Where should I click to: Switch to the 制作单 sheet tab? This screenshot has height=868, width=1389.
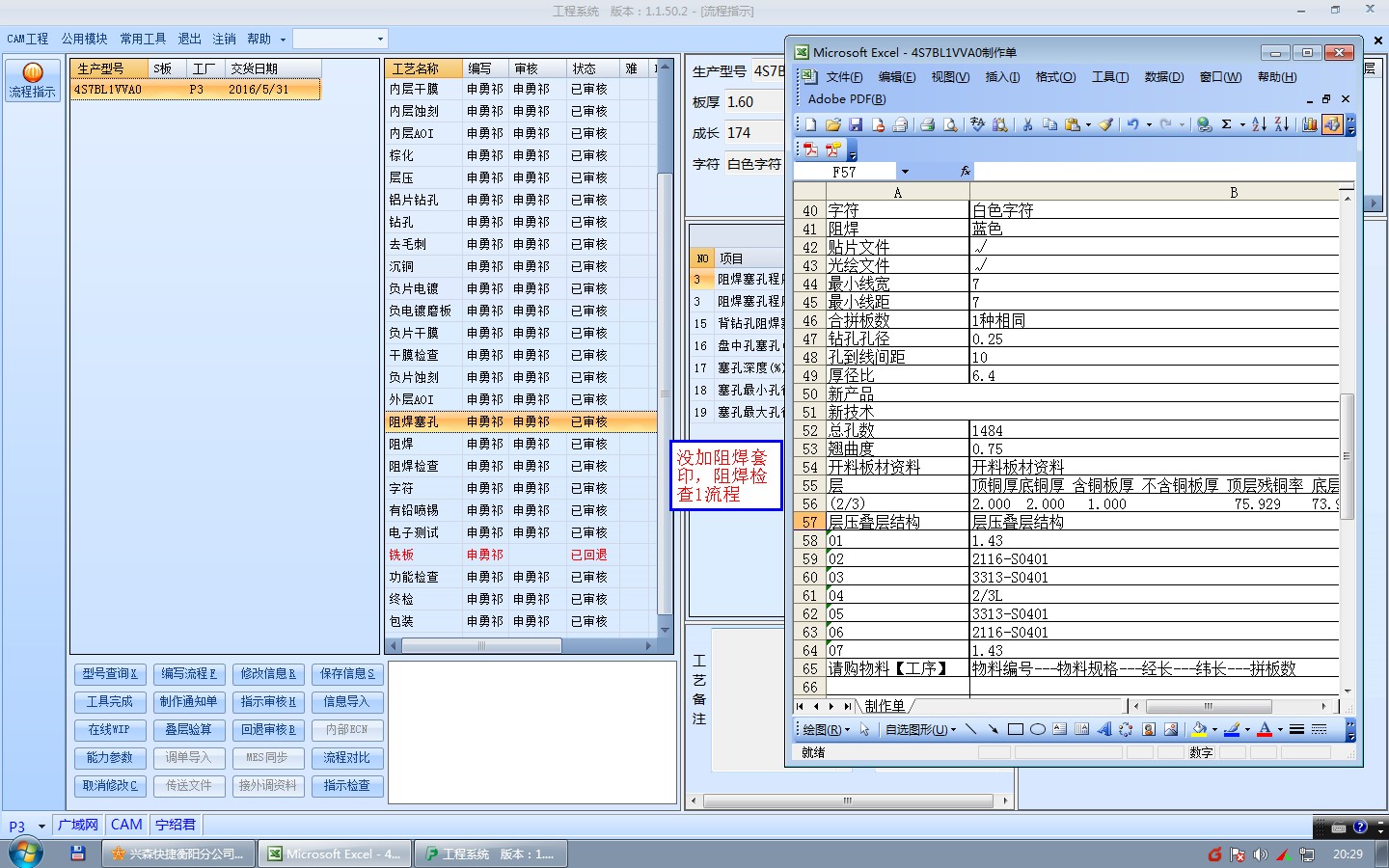point(885,706)
